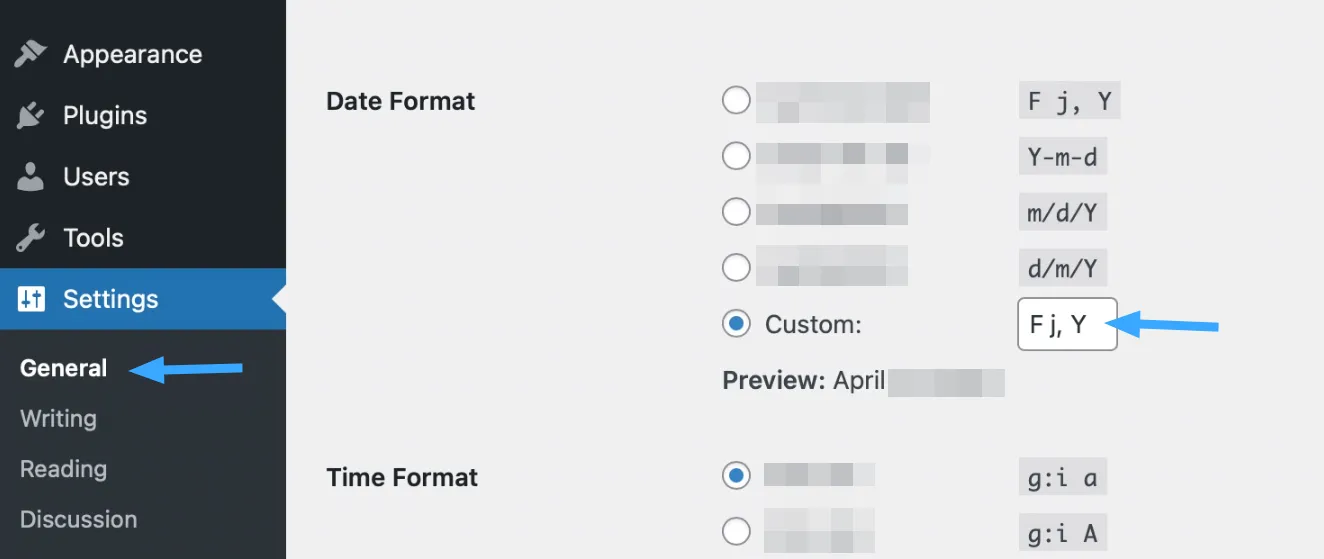Open the Discussion settings page

[78, 520]
